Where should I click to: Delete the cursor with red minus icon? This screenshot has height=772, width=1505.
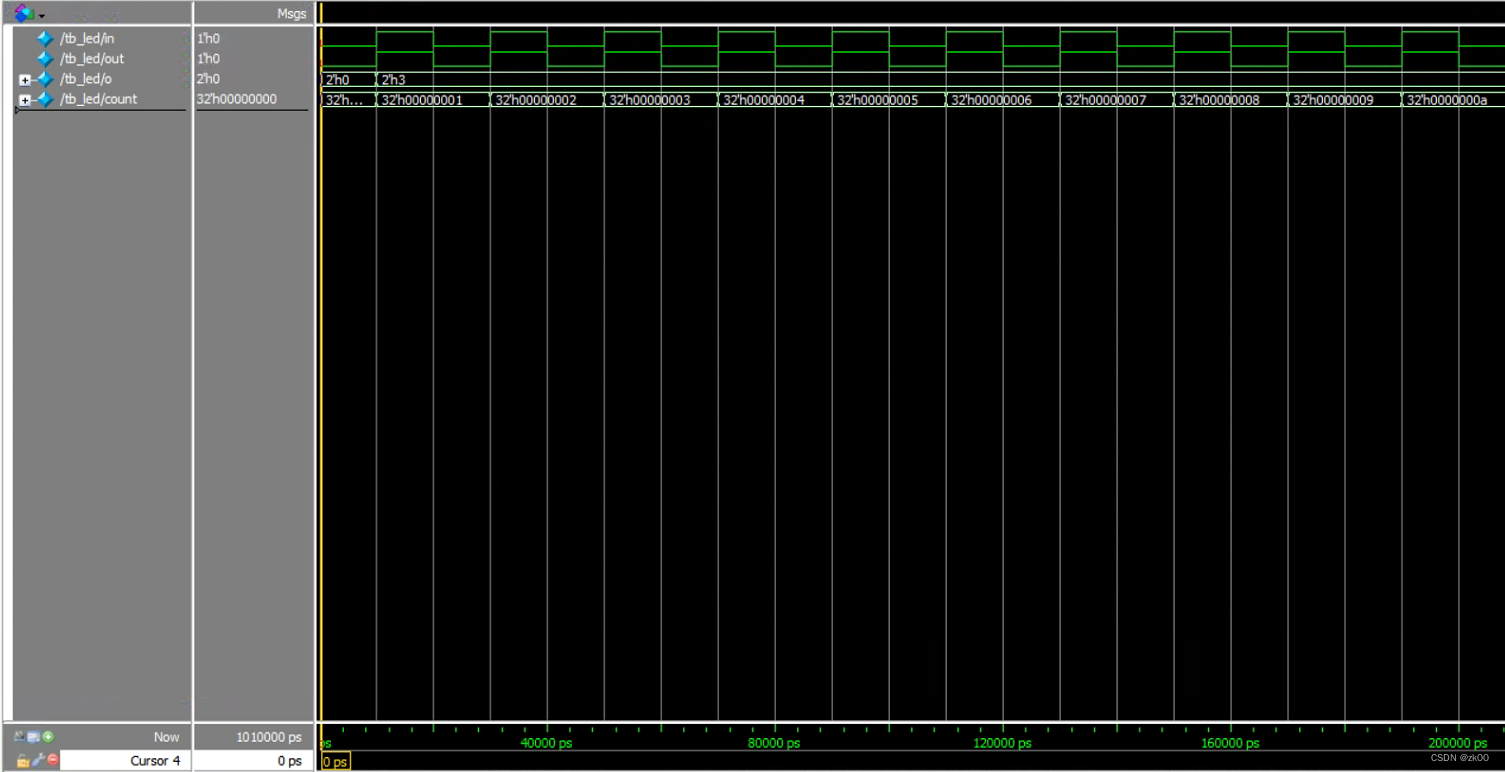[53, 761]
